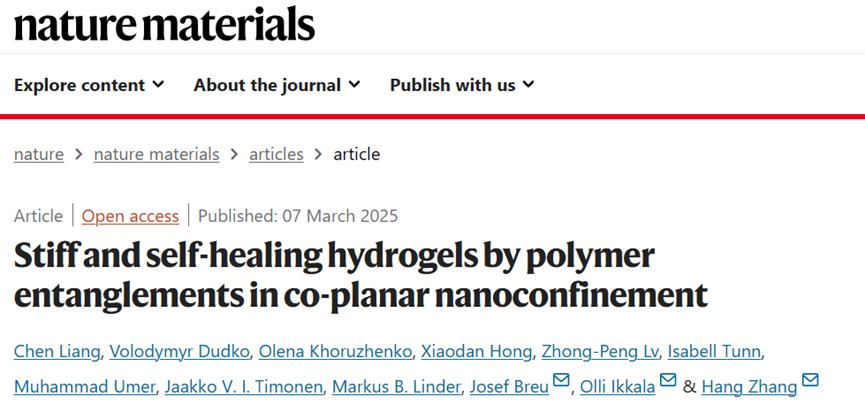The height and width of the screenshot is (412, 865).
Task: Click the Open access link
Action: [x=130, y=216]
